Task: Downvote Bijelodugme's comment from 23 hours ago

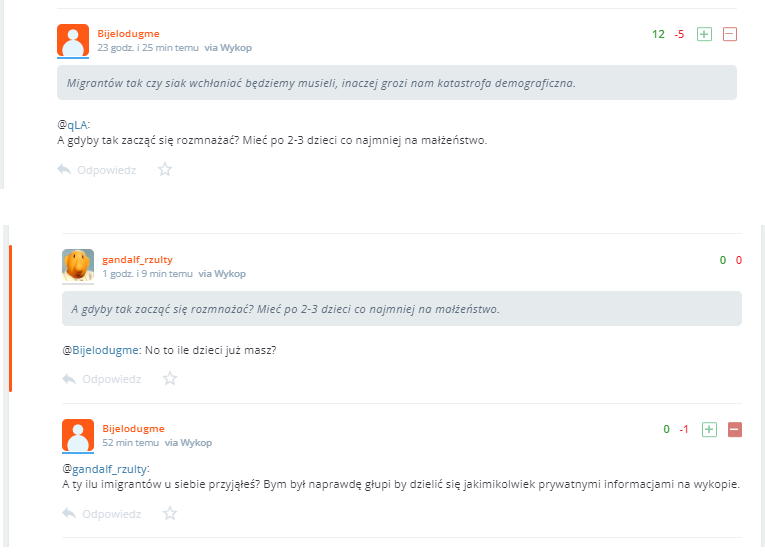Action: point(730,34)
